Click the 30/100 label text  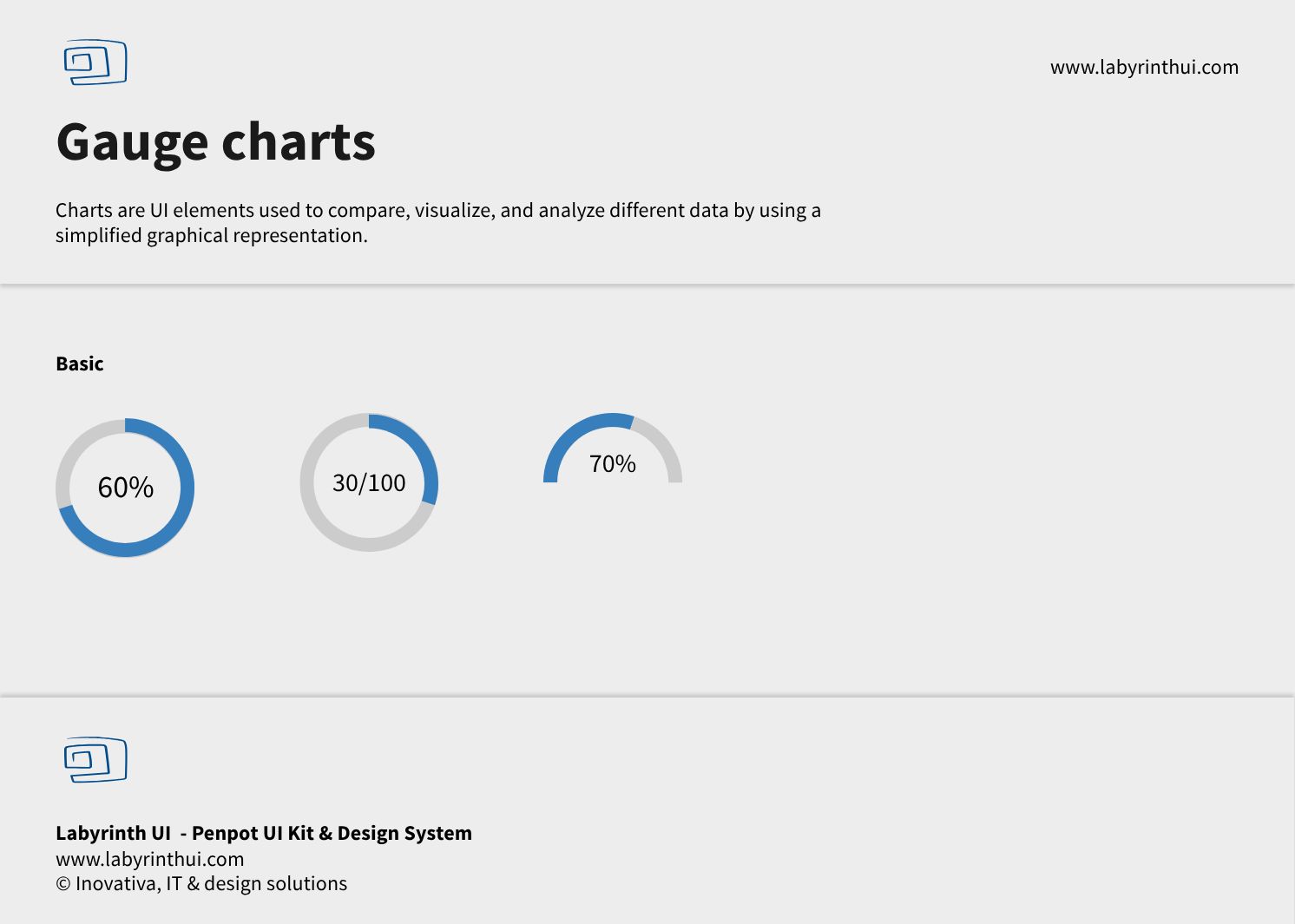click(369, 482)
